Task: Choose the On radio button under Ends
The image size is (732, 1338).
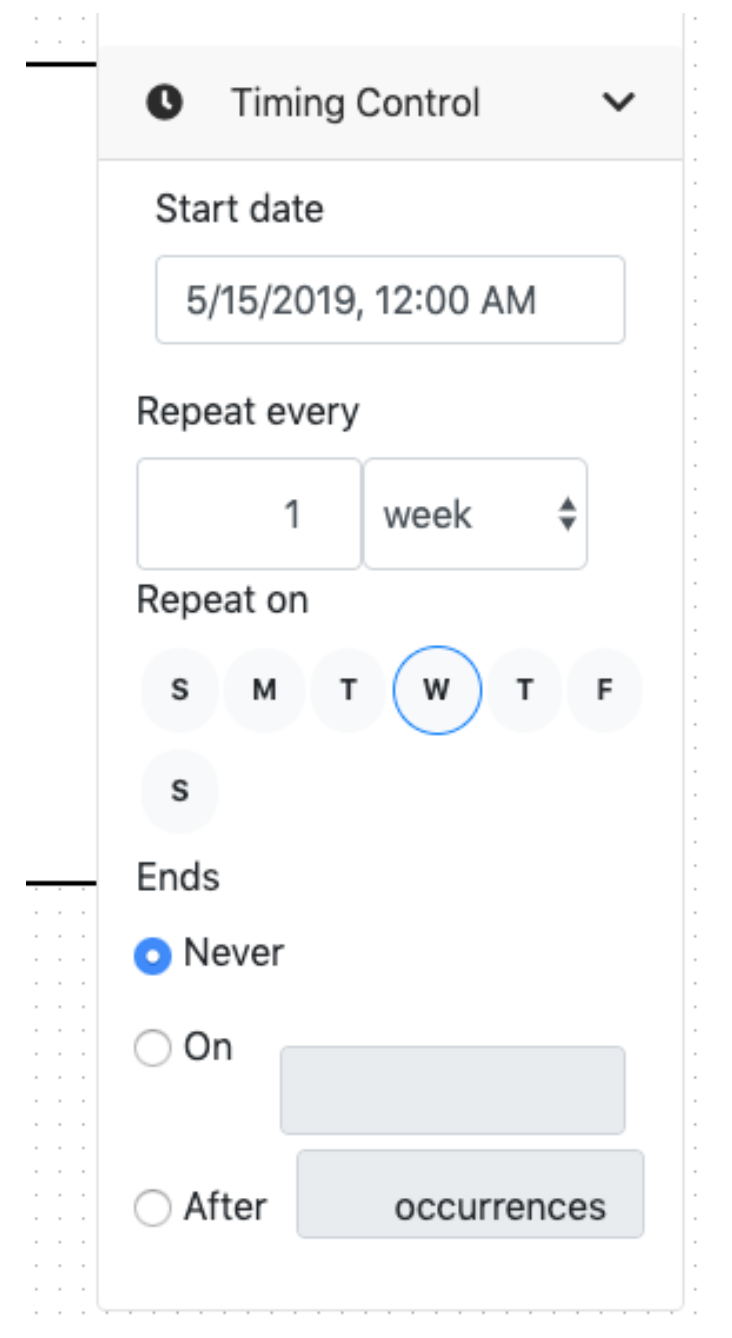Action: (x=152, y=1047)
